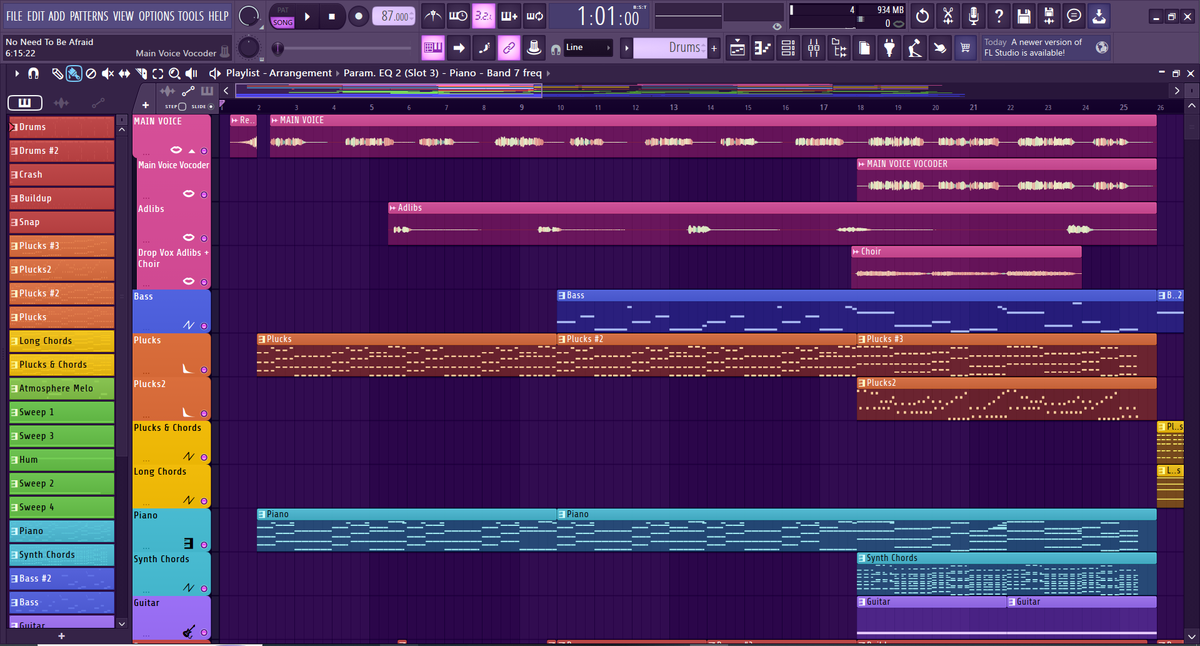The image size is (1200, 646).
Task: Mute the Bass track via its dot
Action: [204, 326]
